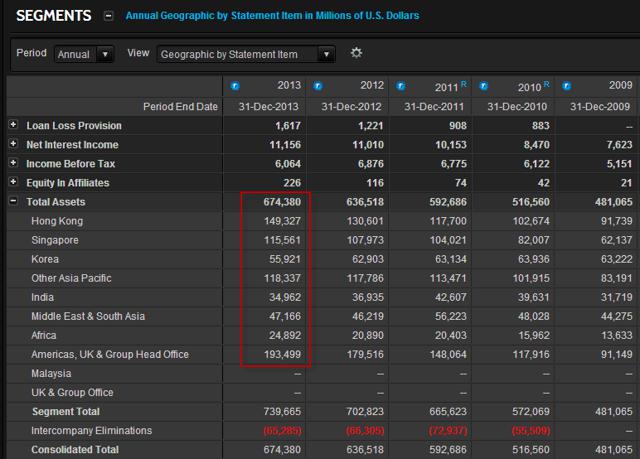Select the Intercompany Eliminations row label
Image resolution: width=640 pixels, height=459 pixels.
[91, 430]
